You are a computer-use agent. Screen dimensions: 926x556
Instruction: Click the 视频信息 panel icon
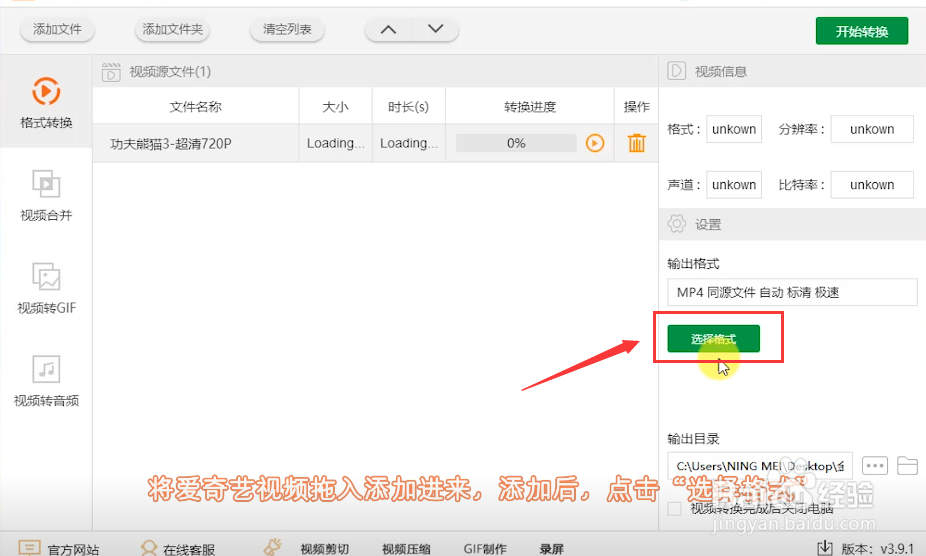coord(676,71)
